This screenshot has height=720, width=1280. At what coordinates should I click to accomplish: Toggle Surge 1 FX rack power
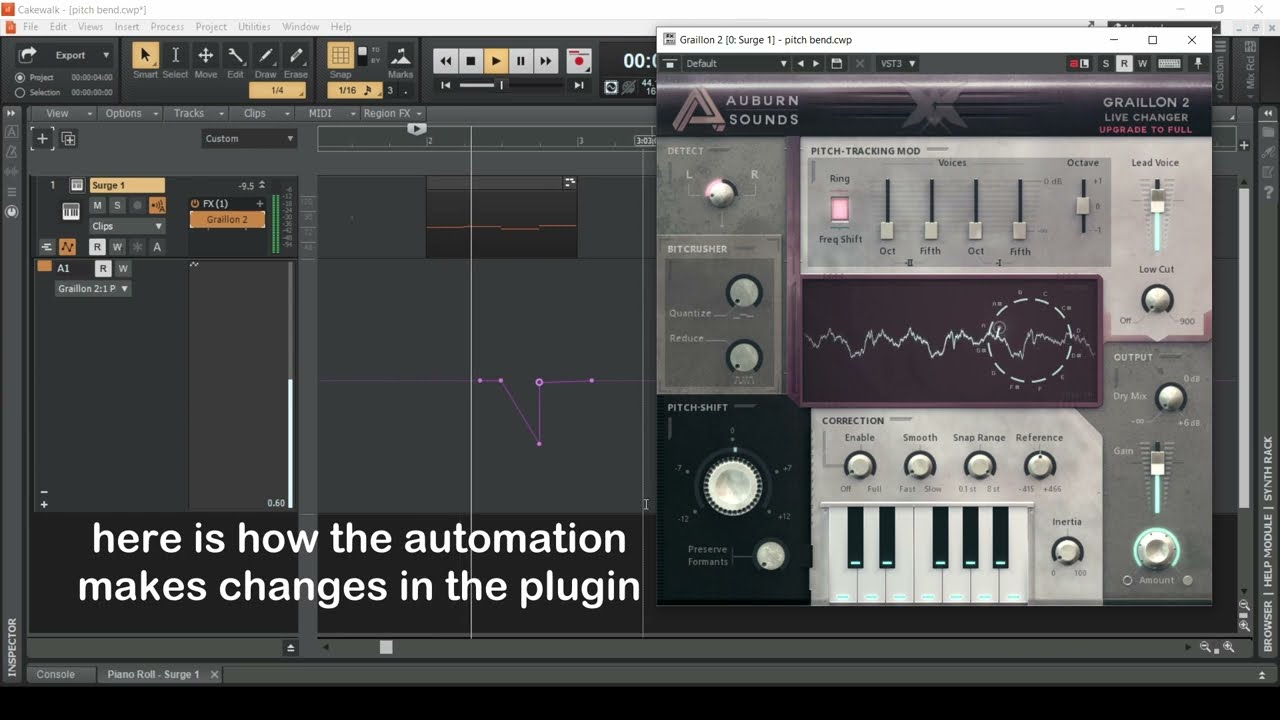195,204
